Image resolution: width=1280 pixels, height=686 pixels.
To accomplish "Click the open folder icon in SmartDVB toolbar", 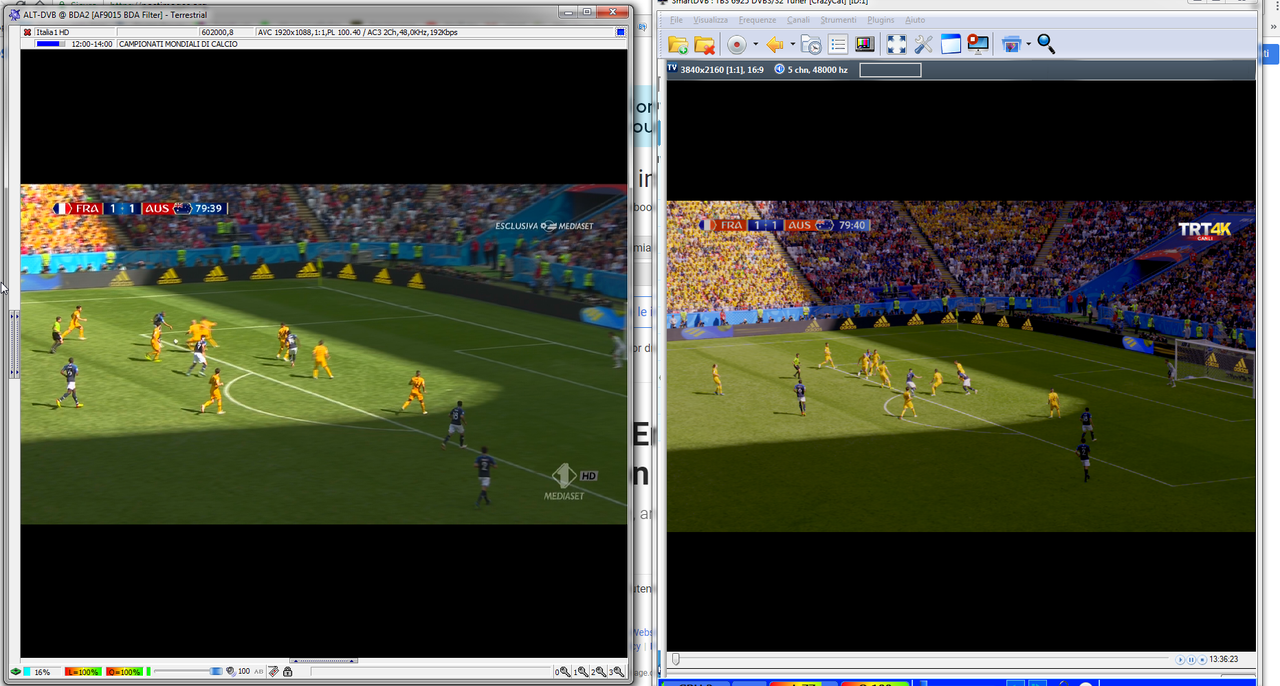I will pos(678,44).
